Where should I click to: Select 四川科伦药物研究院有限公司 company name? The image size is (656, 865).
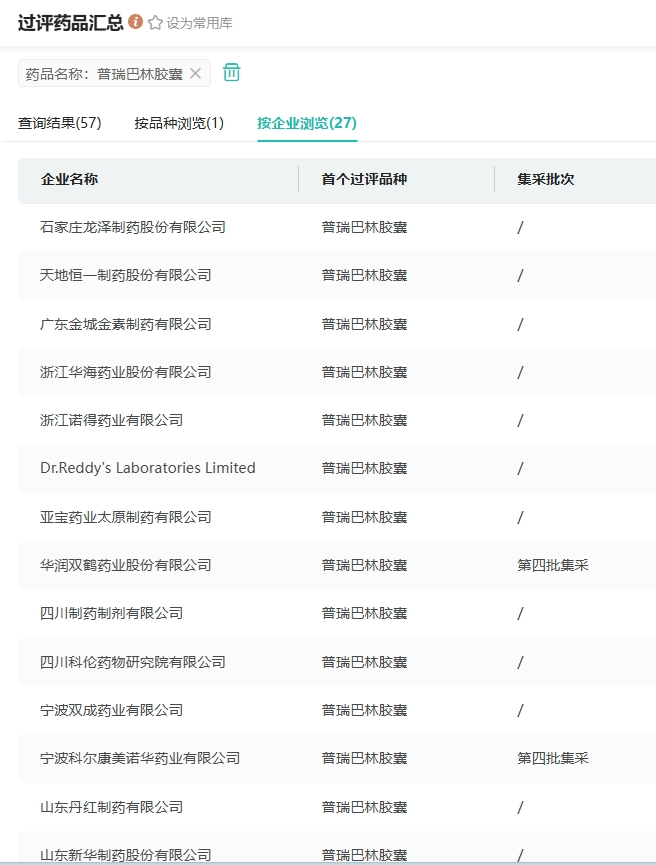tap(133, 662)
